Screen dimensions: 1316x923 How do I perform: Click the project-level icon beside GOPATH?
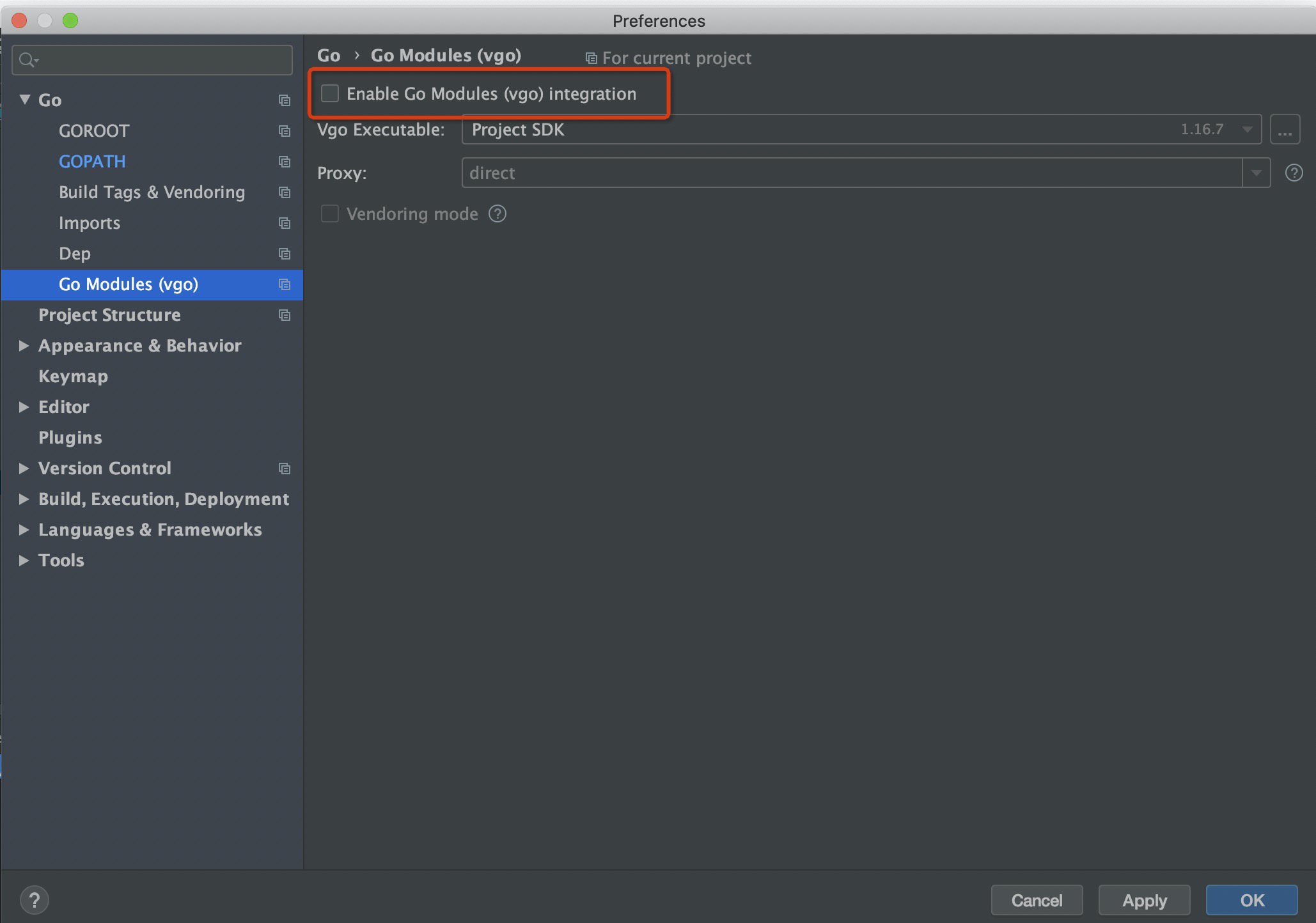click(285, 162)
